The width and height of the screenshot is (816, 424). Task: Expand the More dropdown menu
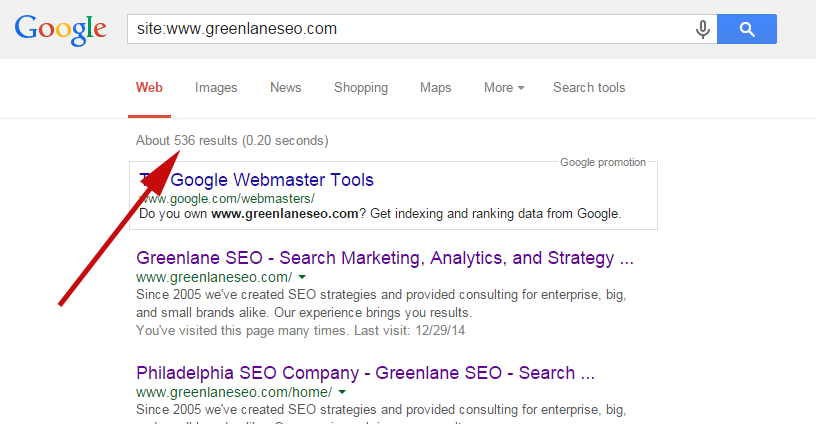coord(504,87)
